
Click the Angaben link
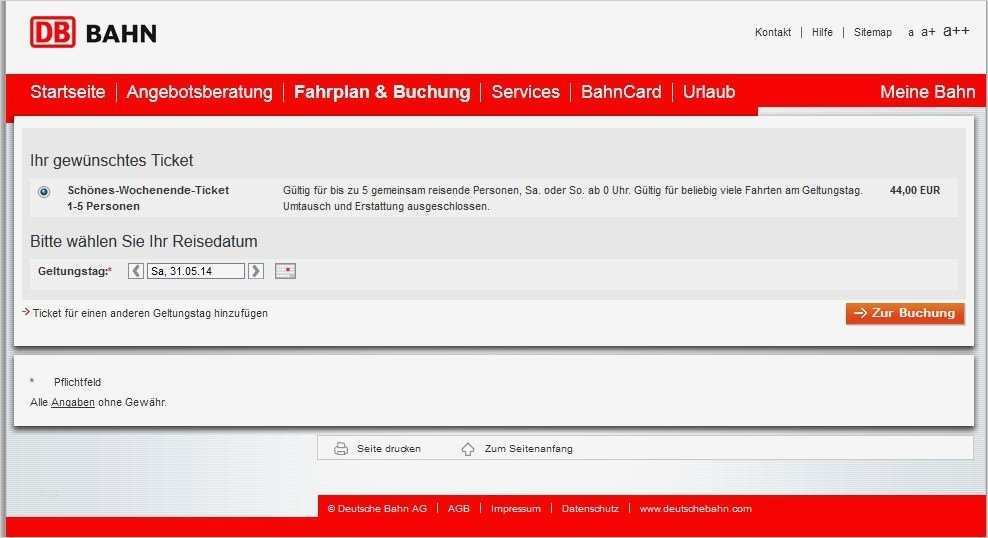point(72,403)
